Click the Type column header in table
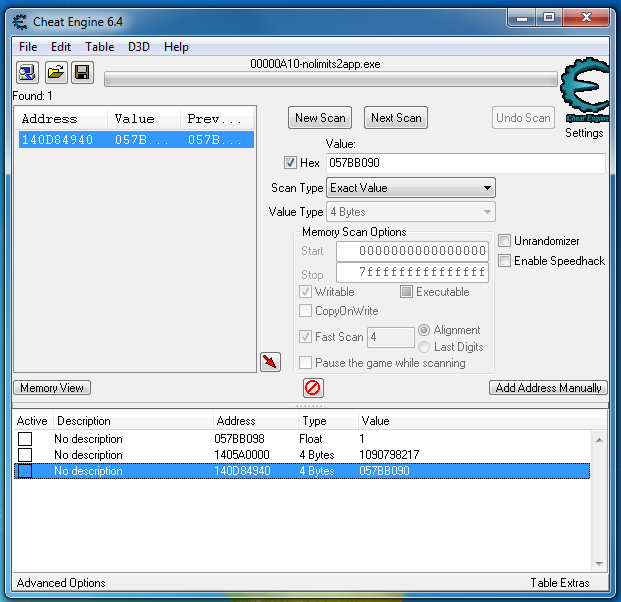 coord(328,421)
